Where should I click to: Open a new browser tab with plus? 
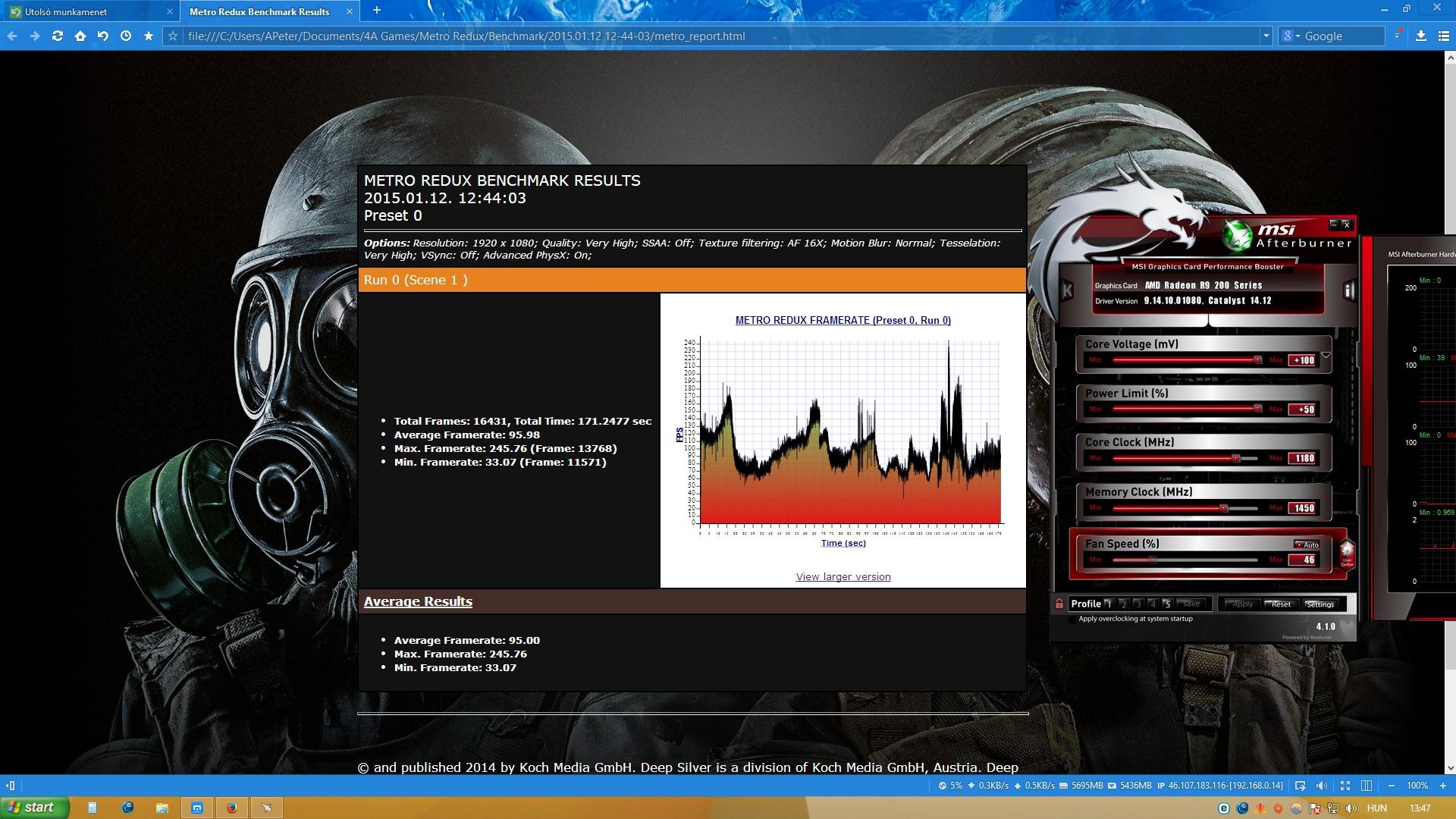(x=377, y=11)
